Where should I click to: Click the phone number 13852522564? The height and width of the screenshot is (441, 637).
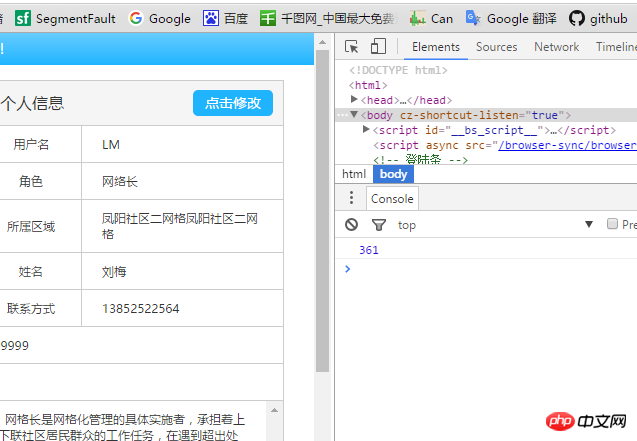click(x=141, y=309)
